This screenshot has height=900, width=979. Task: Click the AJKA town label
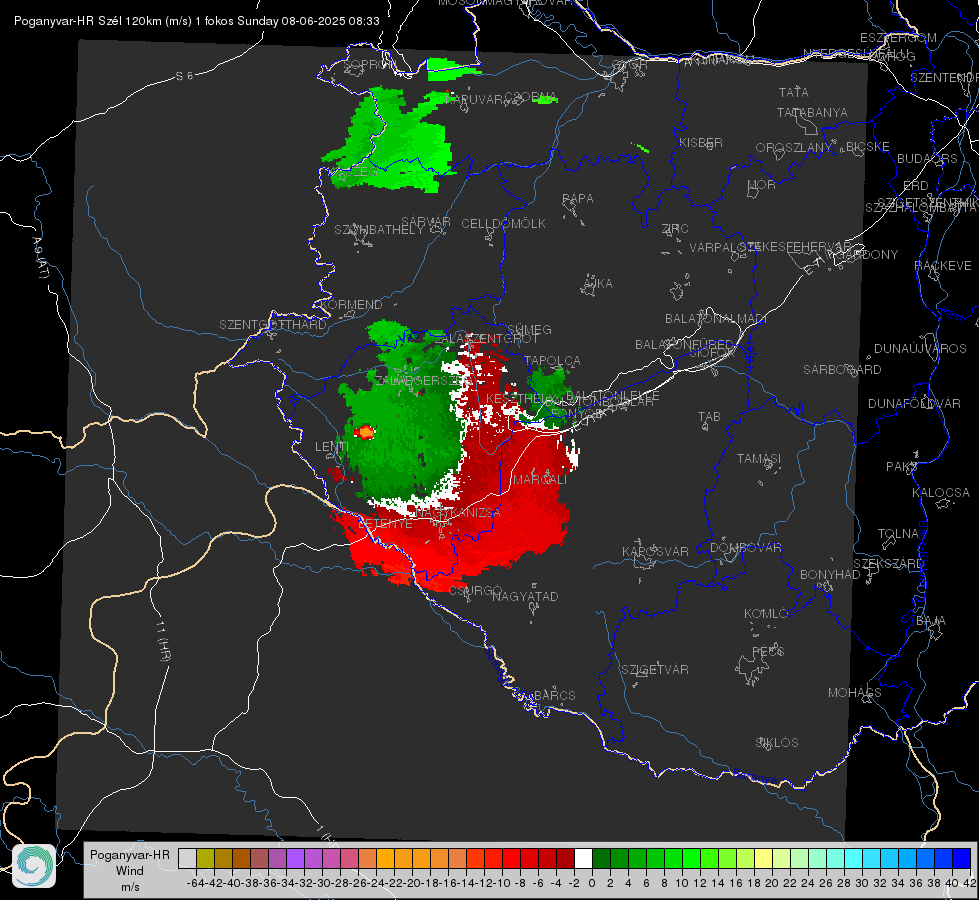tap(597, 284)
